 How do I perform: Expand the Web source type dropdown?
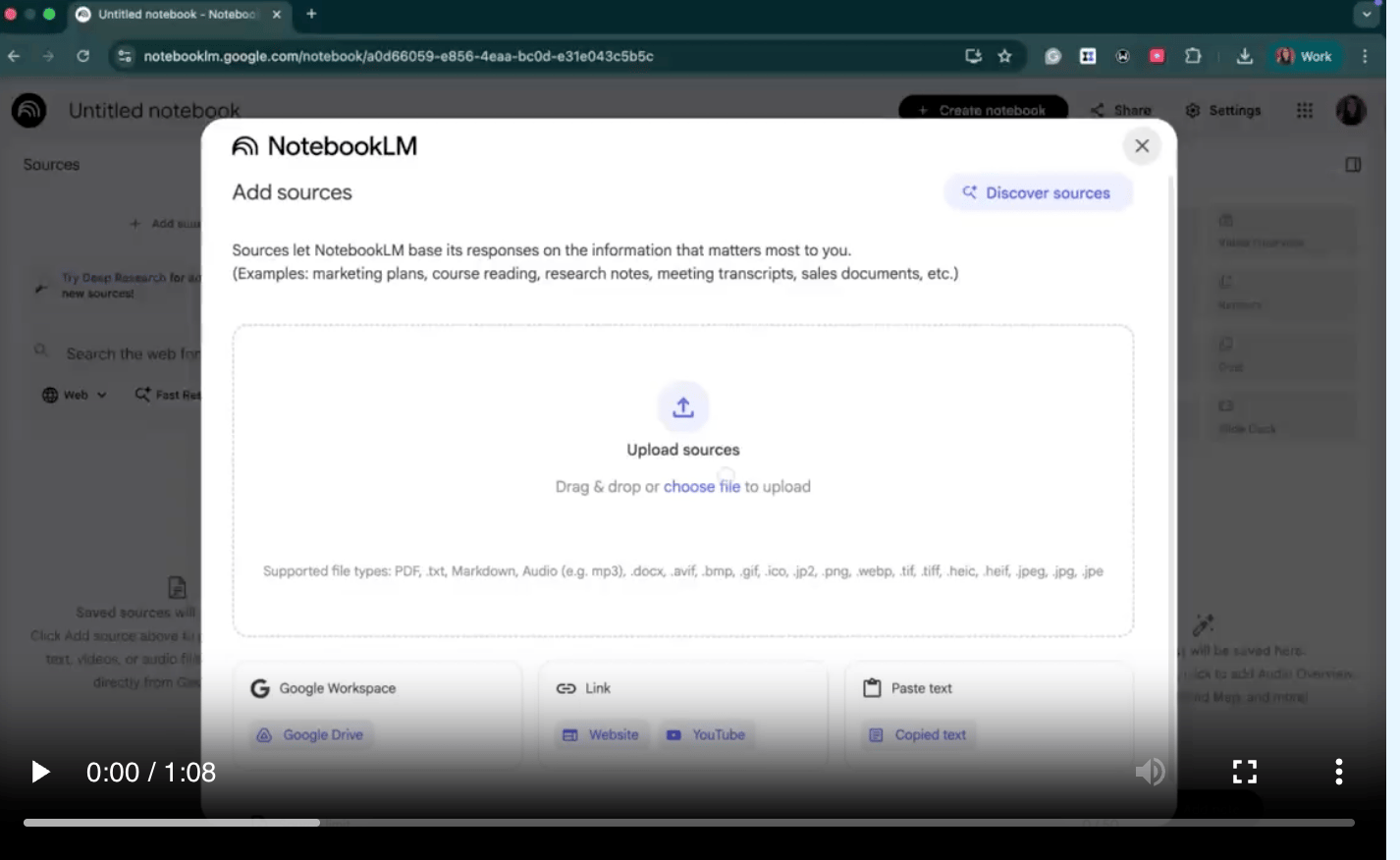[x=75, y=395]
